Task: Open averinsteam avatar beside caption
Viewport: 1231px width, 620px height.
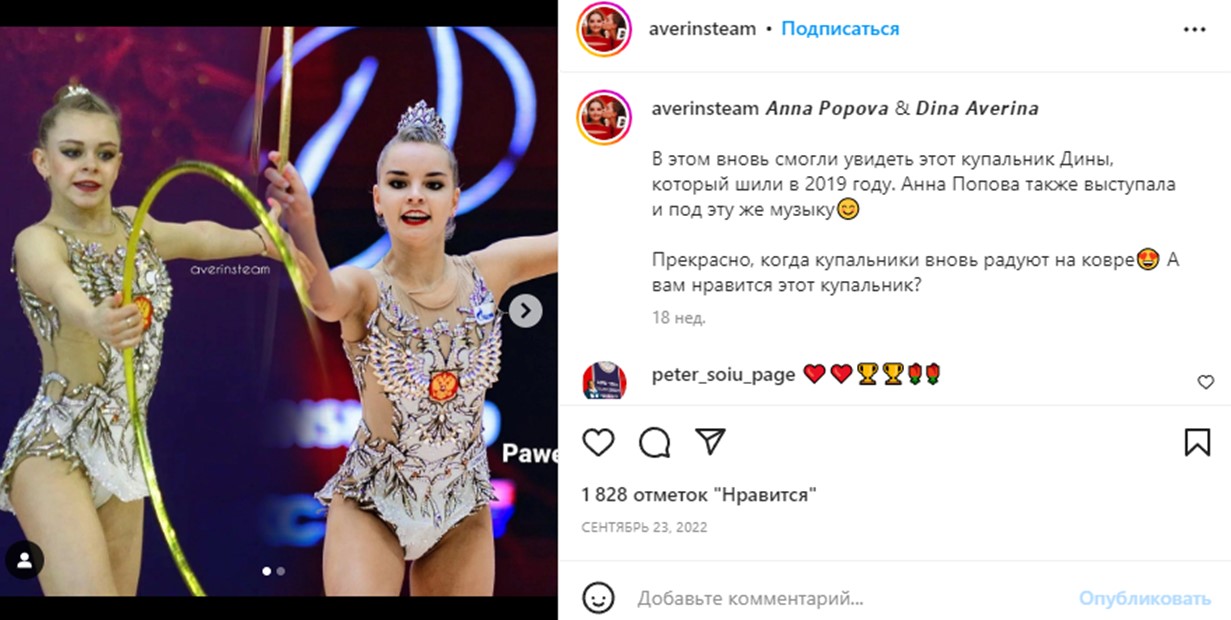Action: 603,117
